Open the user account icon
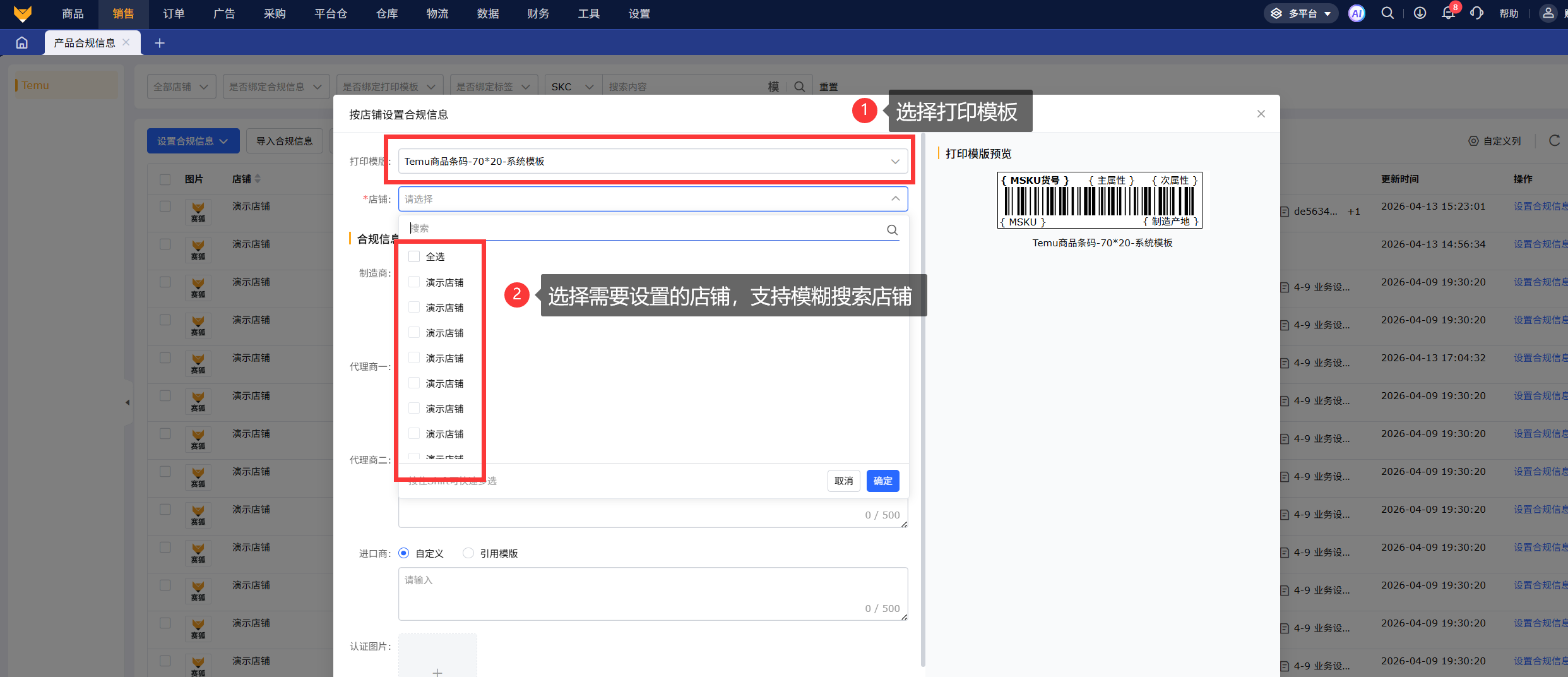Image resolution: width=1568 pixels, height=677 pixels. [x=1548, y=13]
